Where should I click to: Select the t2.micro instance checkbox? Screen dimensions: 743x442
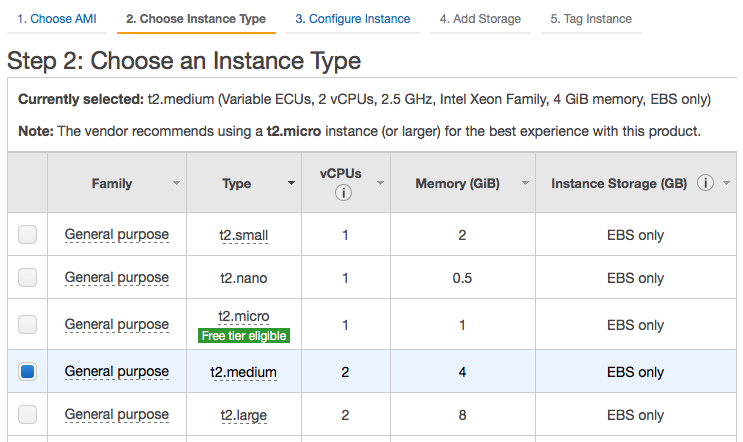27,325
